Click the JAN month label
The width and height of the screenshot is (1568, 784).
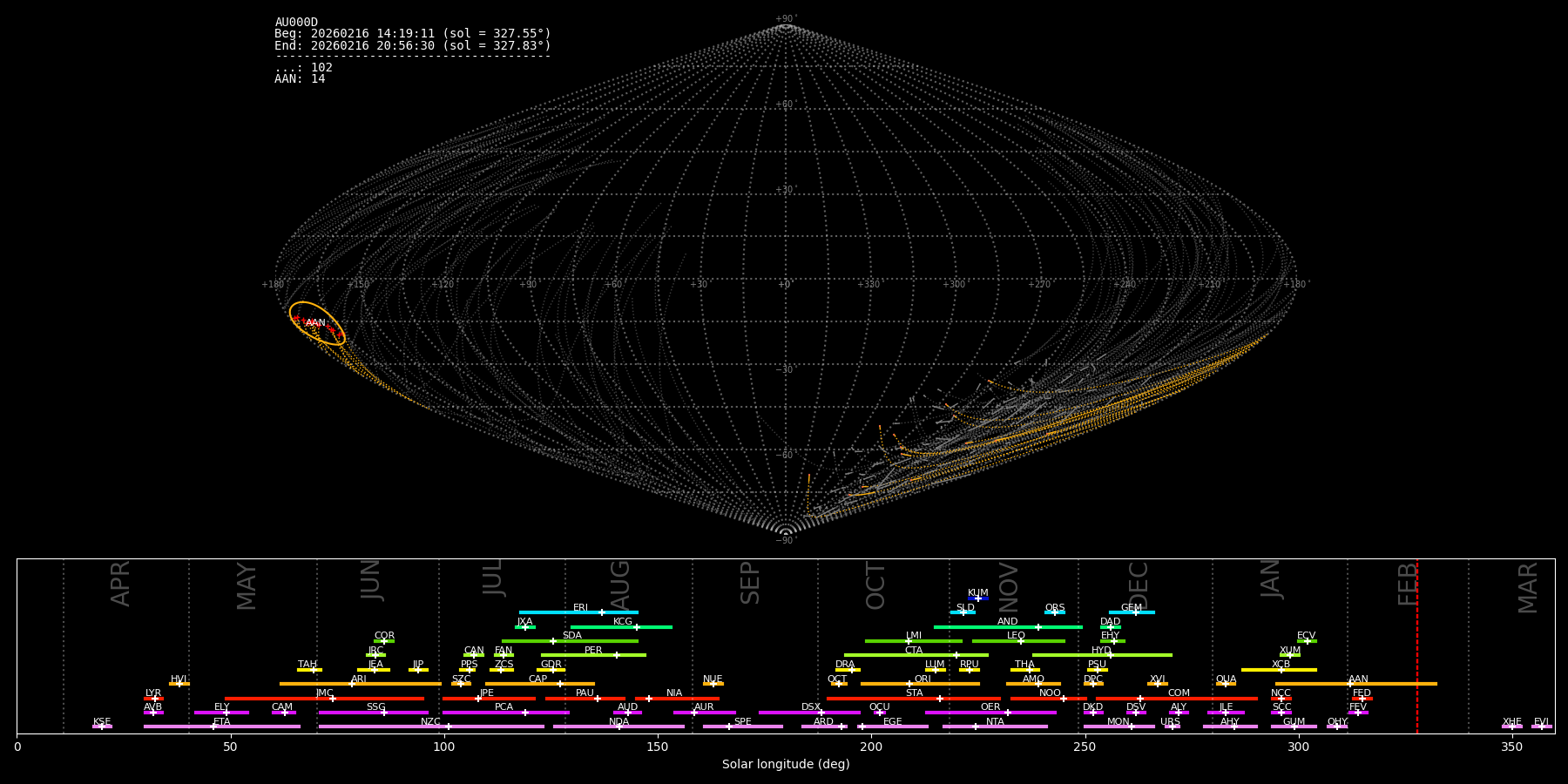[x=1271, y=578]
